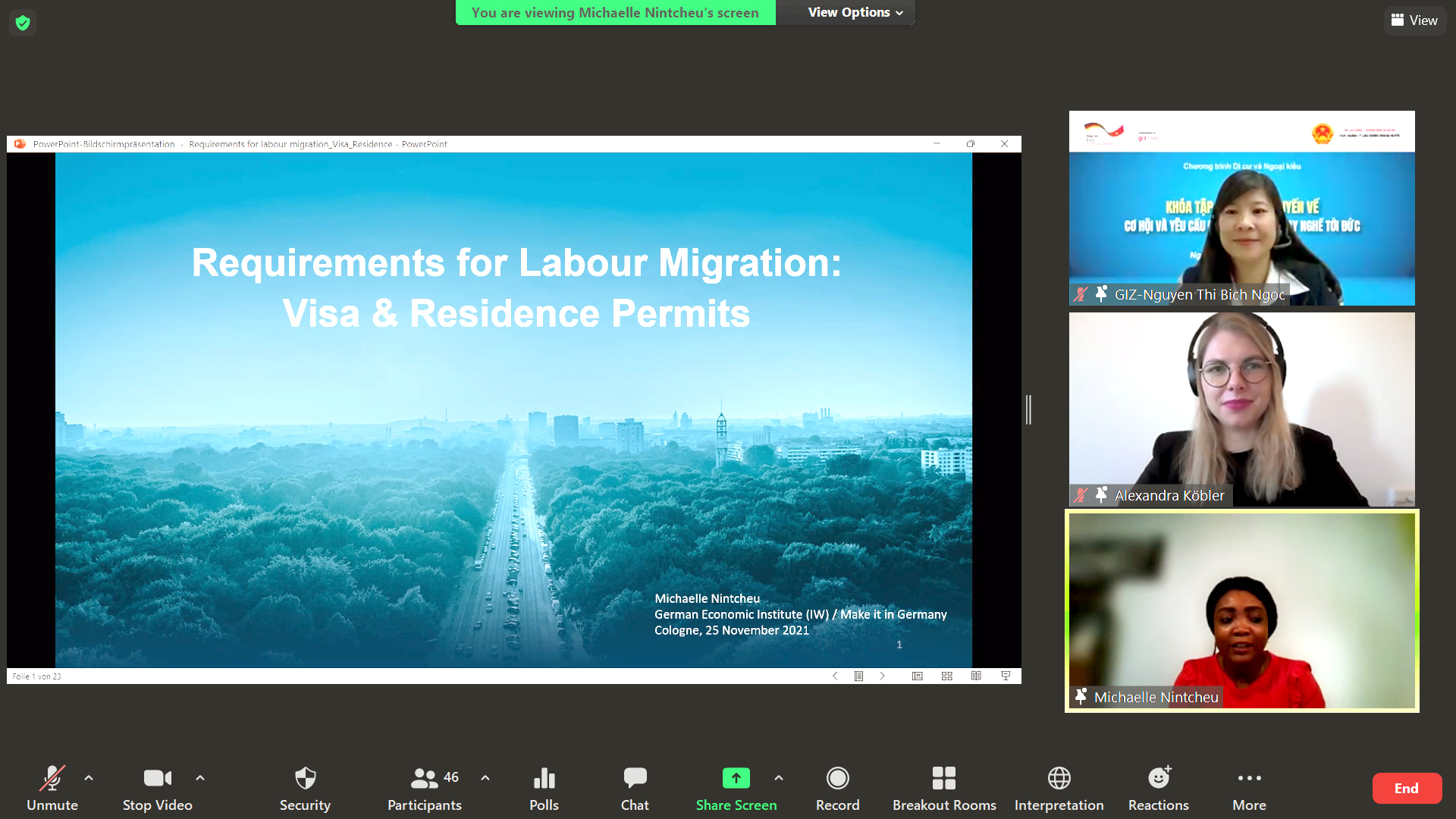Open the View Options dropdown
This screenshot has width=1456, height=819.
point(855,12)
